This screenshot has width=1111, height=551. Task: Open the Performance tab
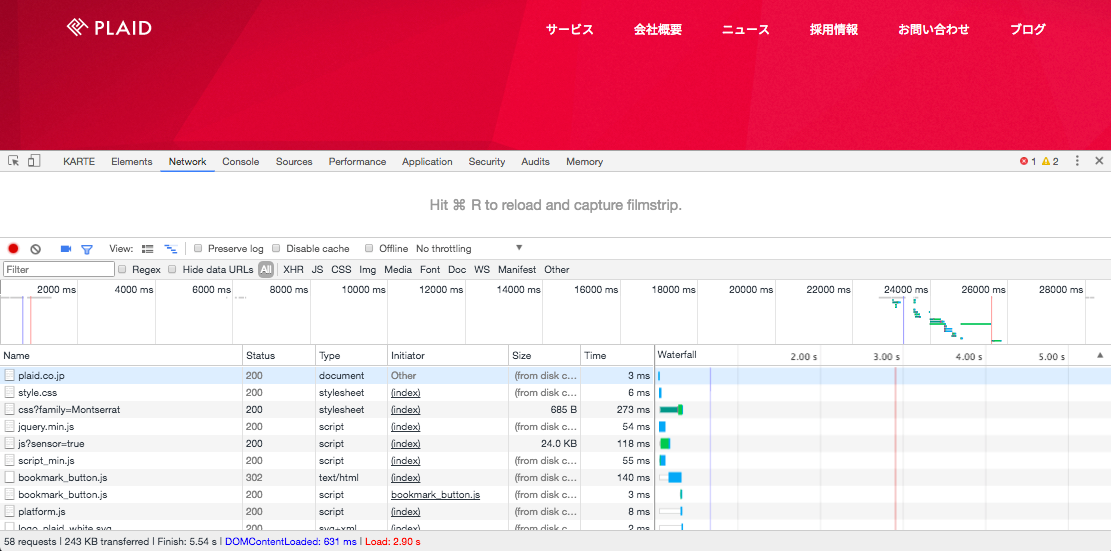[x=357, y=162]
